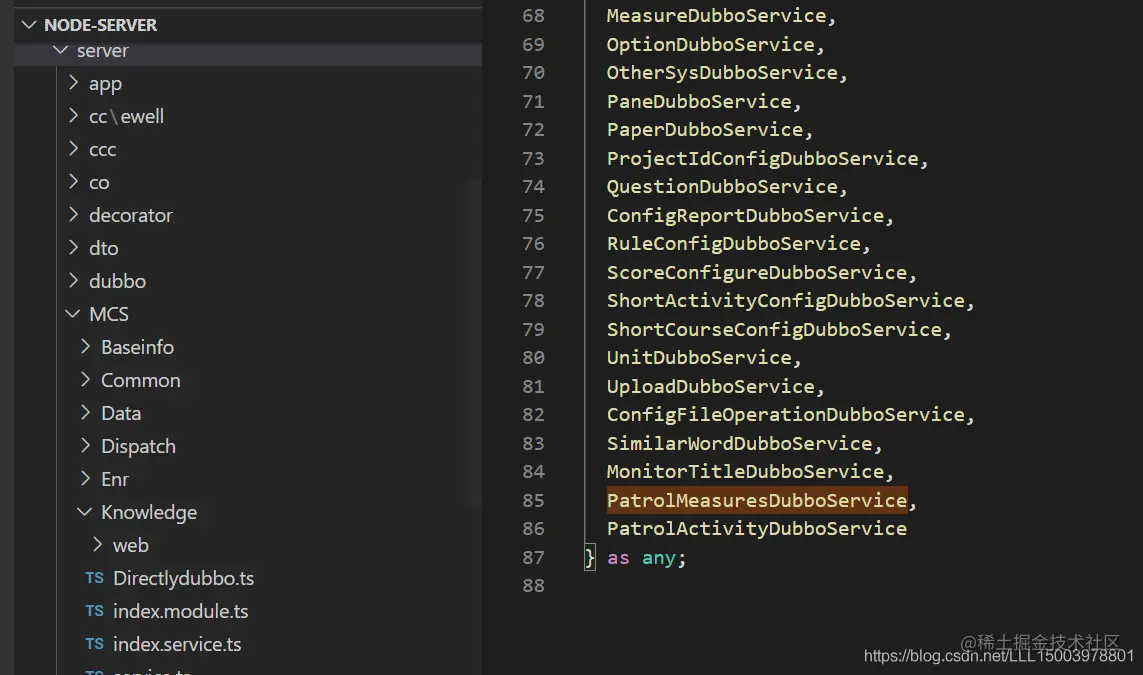Expand the ccc folder
The height and width of the screenshot is (675, 1143).
coord(73,149)
